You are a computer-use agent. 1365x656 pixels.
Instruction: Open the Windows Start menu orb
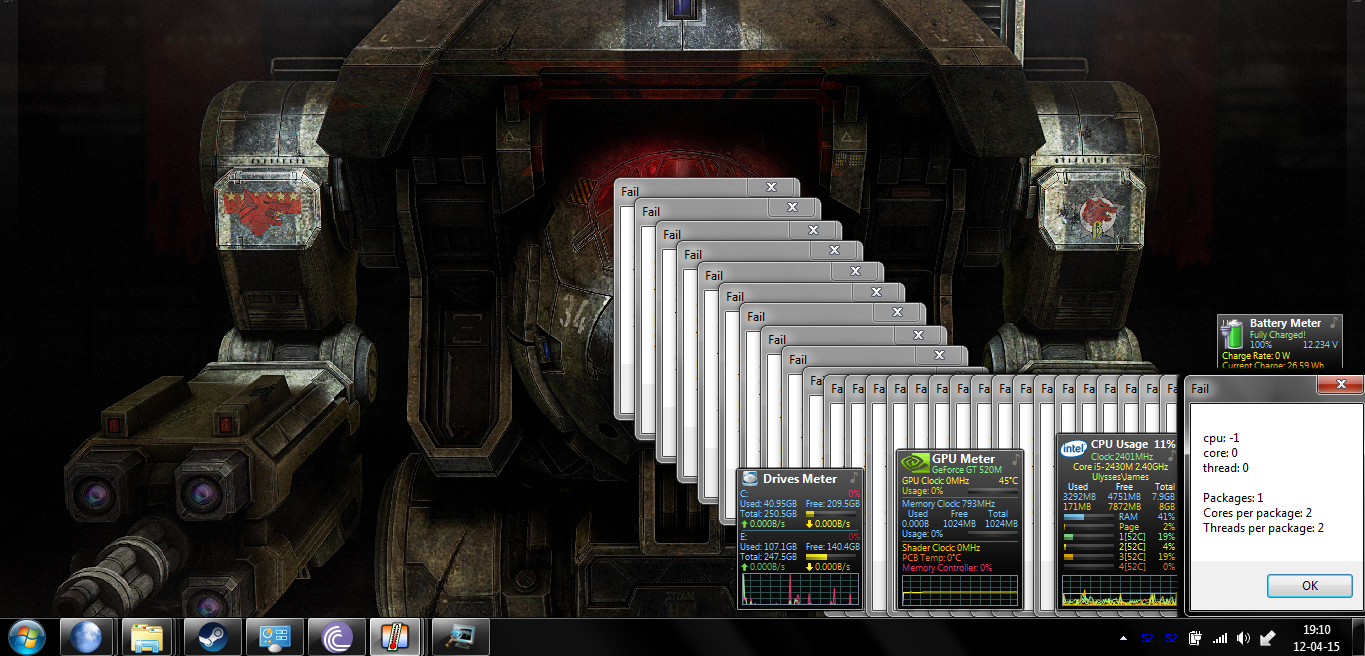[27, 637]
